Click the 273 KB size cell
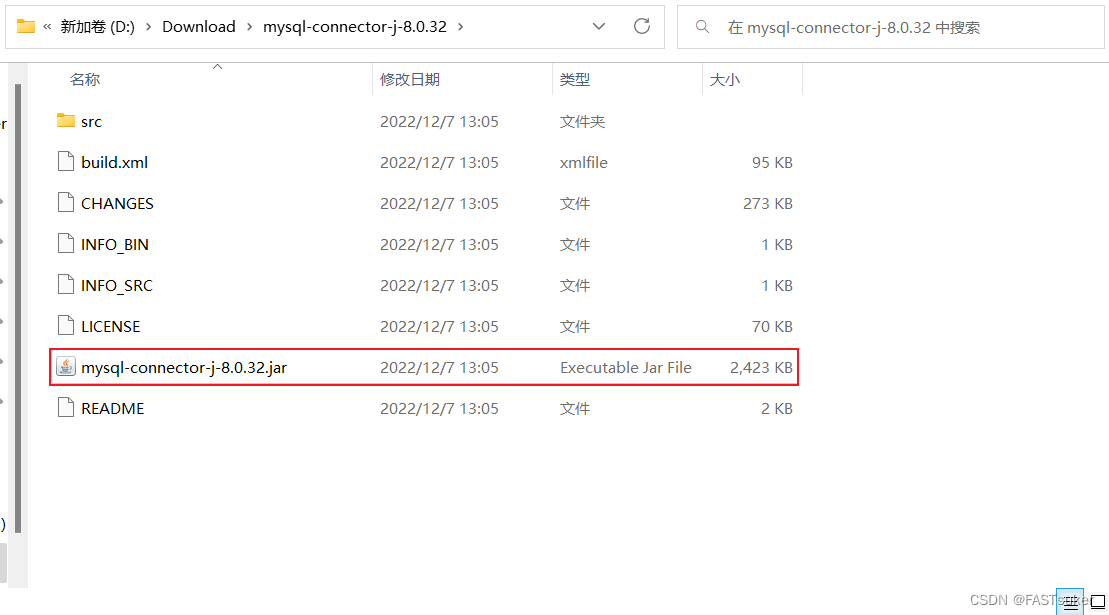Screen dimensions: 1109x615 click(767, 204)
